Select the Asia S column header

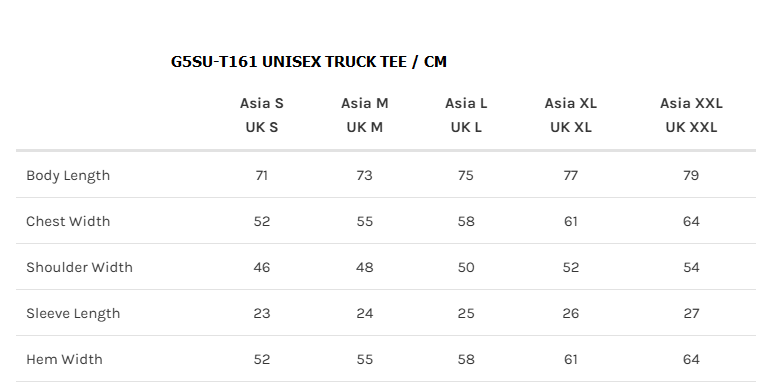coord(262,104)
